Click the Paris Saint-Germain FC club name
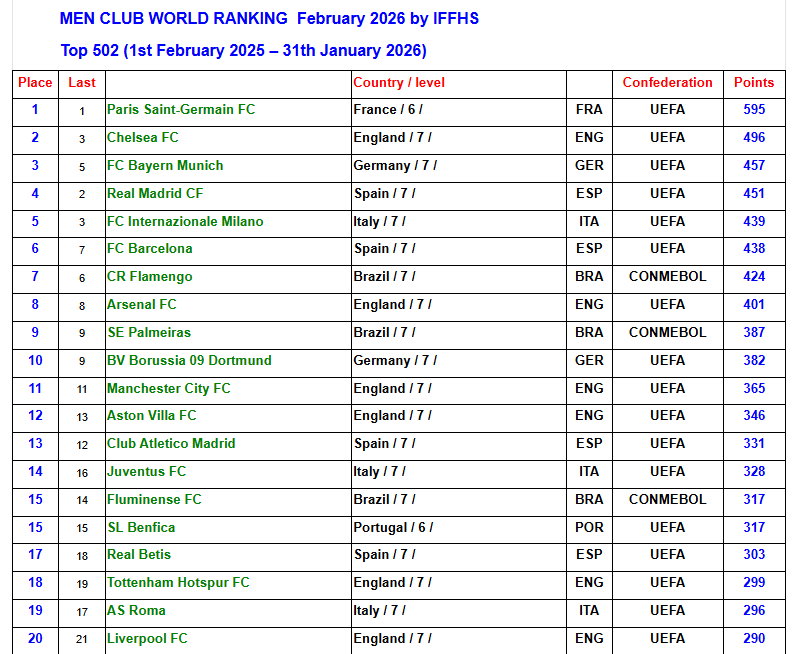The height and width of the screenshot is (654, 799). pos(181,109)
